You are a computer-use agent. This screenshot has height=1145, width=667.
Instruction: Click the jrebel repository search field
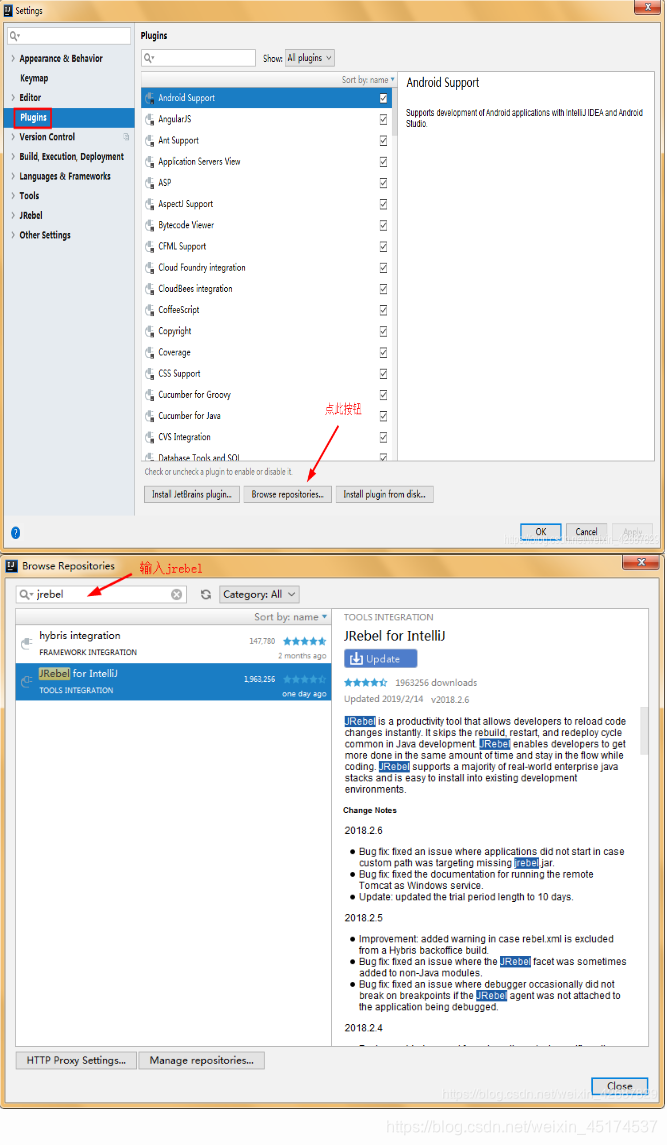pos(102,594)
